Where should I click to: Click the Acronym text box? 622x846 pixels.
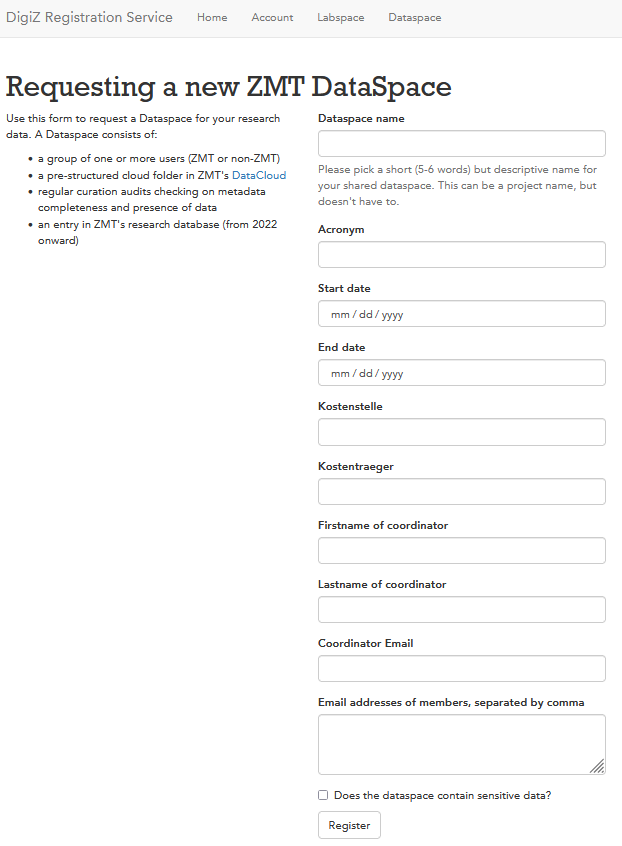pyautogui.click(x=461, y=255)
